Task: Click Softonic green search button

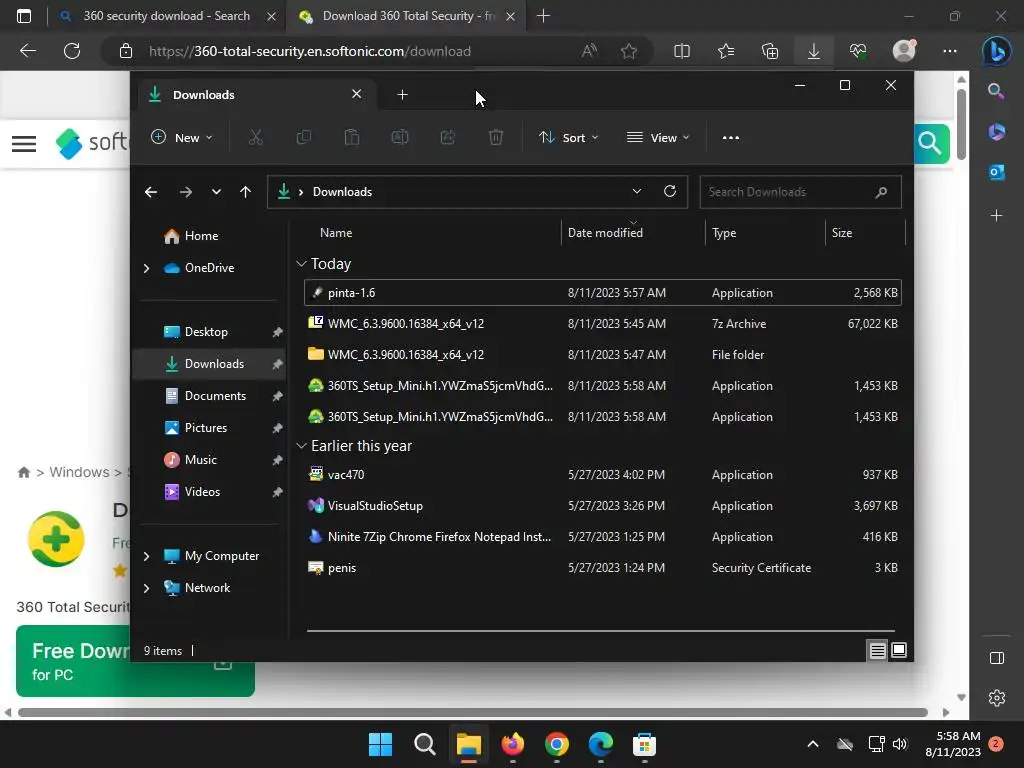Action: [x=931, y=143]
